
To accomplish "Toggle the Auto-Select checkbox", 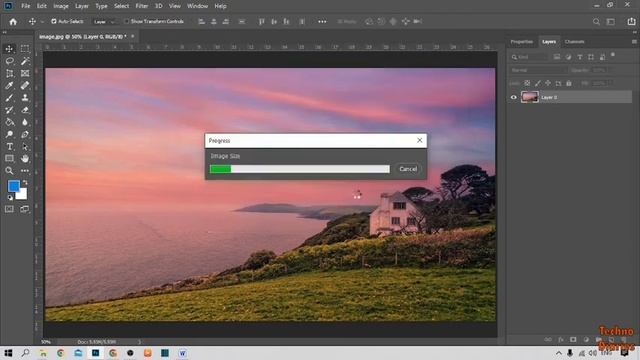I will tap(53, 21).
